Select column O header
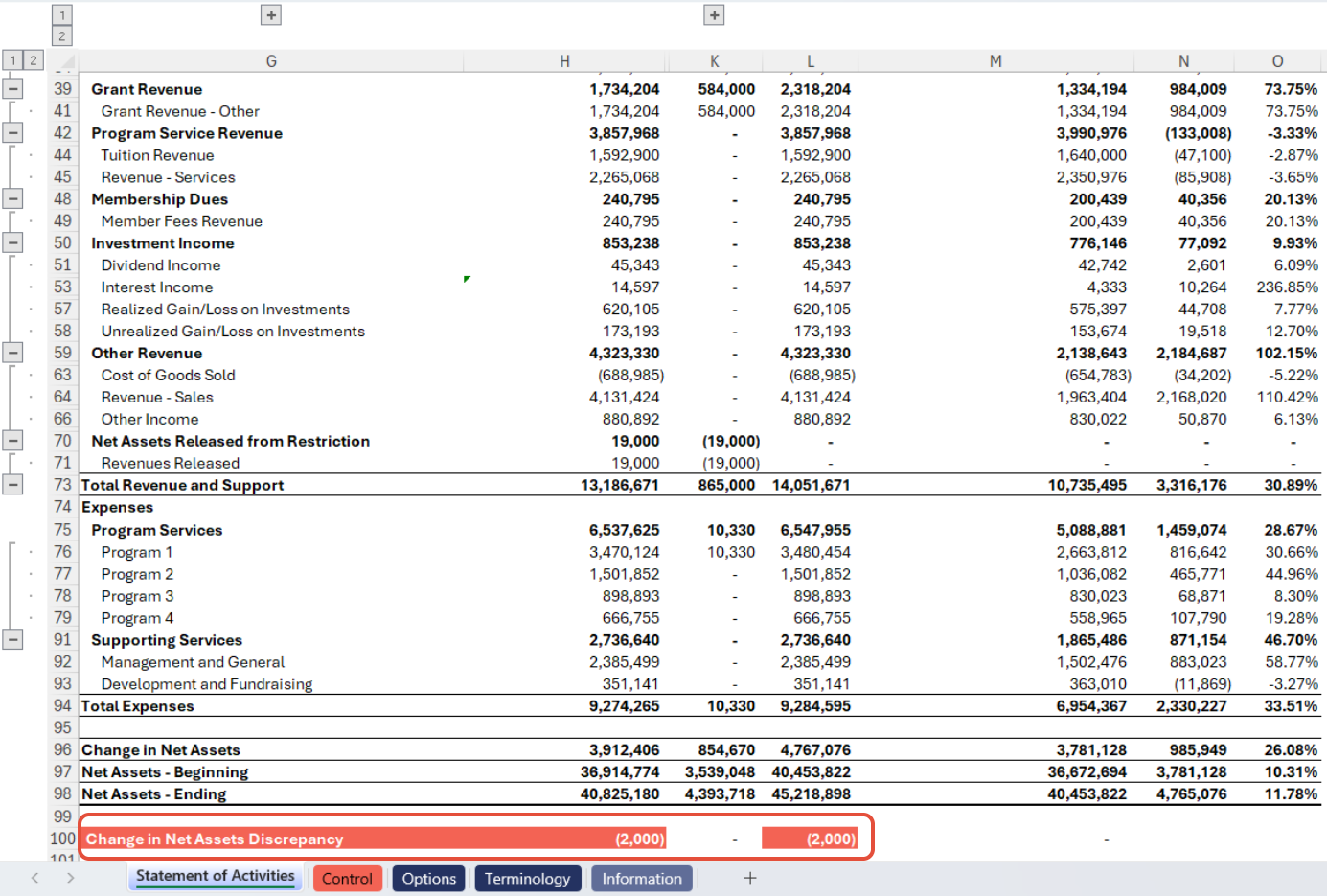This screenshot has width=1327, height=896. pyautogui.click(x=1277, y=61)
